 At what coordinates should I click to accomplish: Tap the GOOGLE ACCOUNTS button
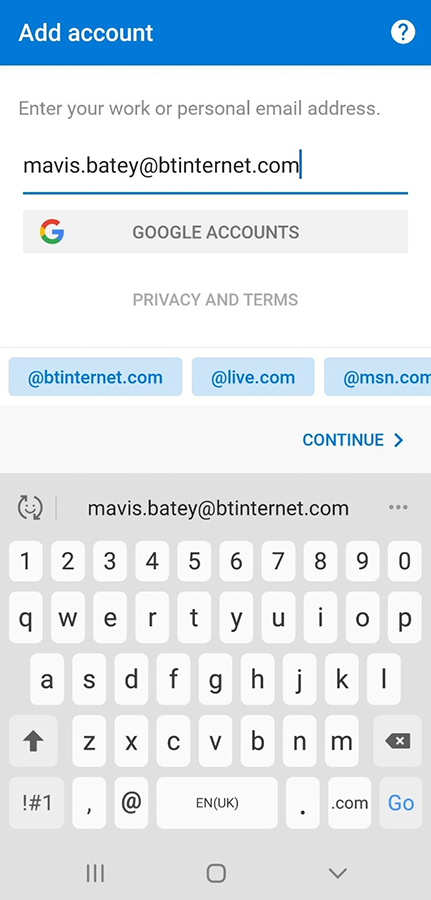click(215, 232)
